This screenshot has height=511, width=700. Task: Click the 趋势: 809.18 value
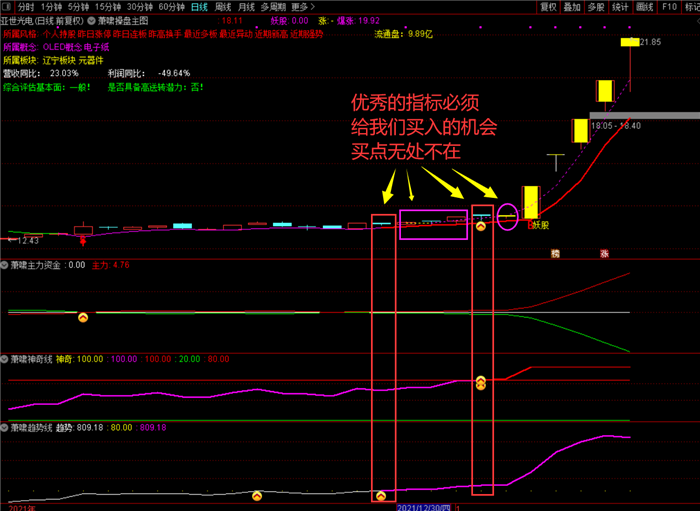(79, 428)
